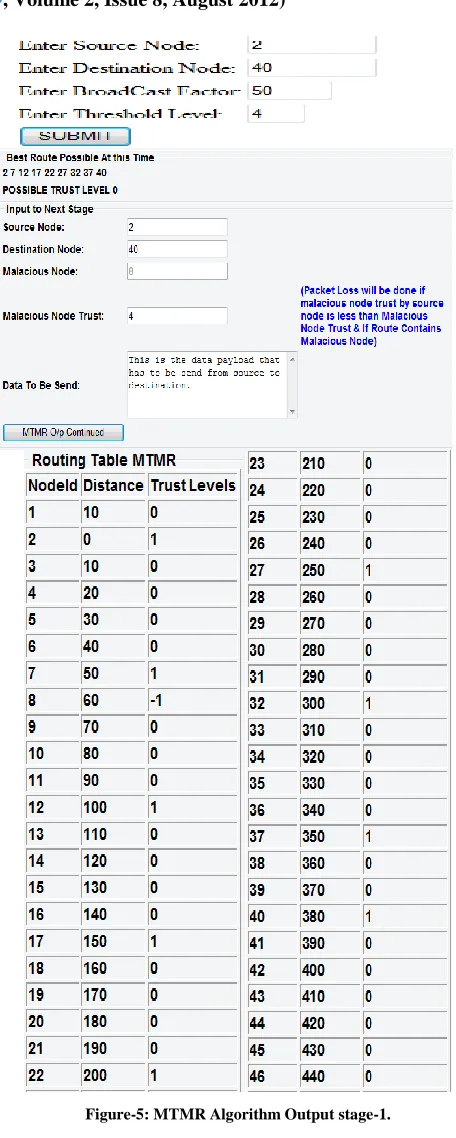Screen dimensions: 456x1138
Task: Click the MTMR O/p Continued button
Action: tap(63, 433)
